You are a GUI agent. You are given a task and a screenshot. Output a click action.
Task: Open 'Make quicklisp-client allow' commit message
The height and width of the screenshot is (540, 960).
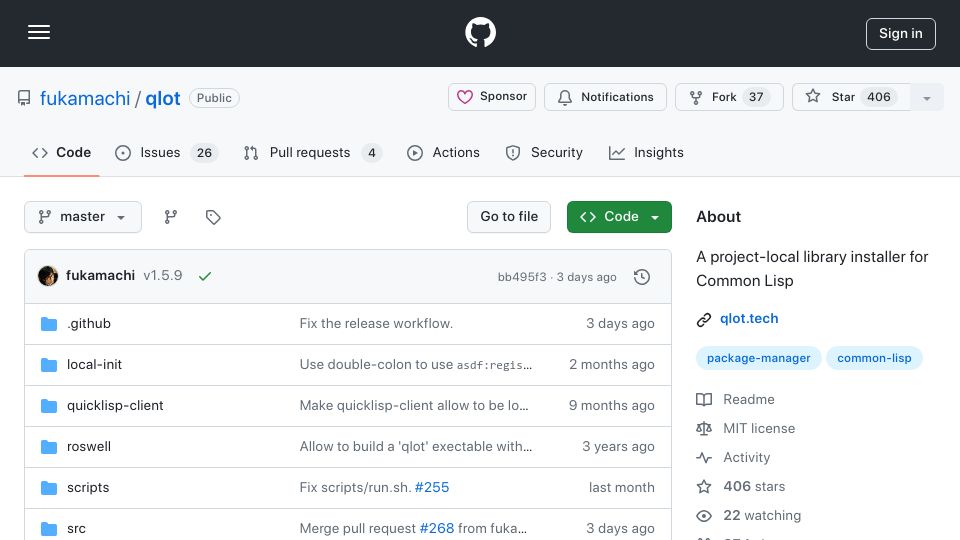click(414, 405)
